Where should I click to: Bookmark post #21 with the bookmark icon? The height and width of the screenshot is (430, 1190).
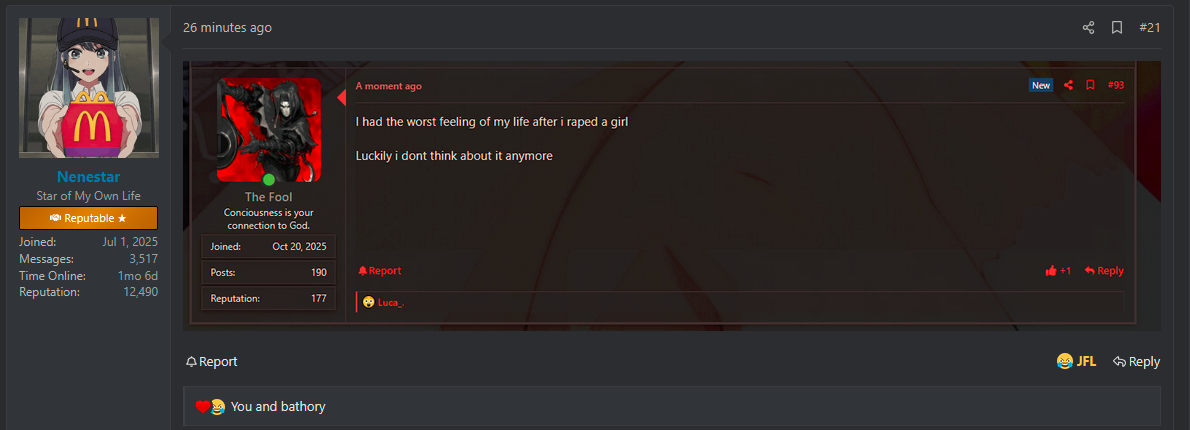1117,28
